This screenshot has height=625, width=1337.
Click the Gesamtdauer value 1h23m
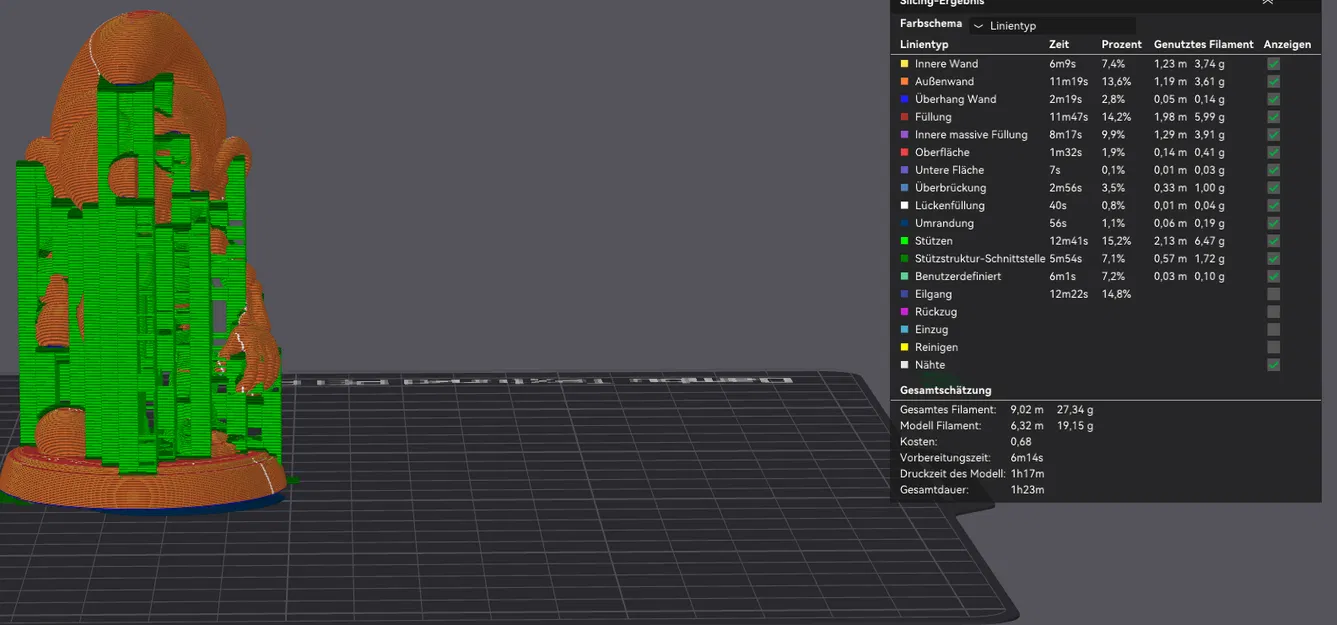(x=1027, y=490)
